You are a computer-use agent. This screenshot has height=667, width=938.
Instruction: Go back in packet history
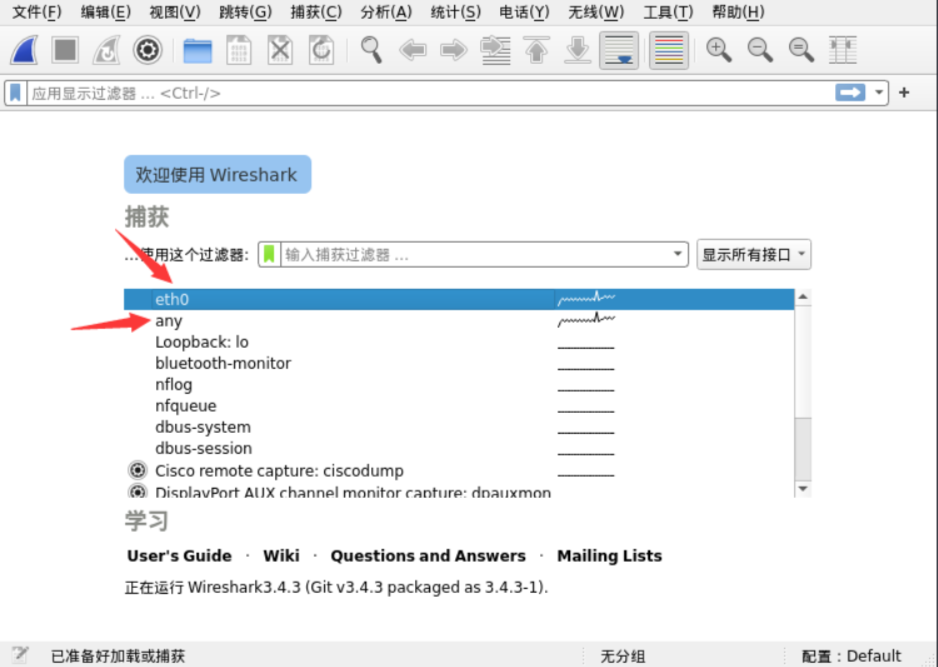tap(413, 50)
